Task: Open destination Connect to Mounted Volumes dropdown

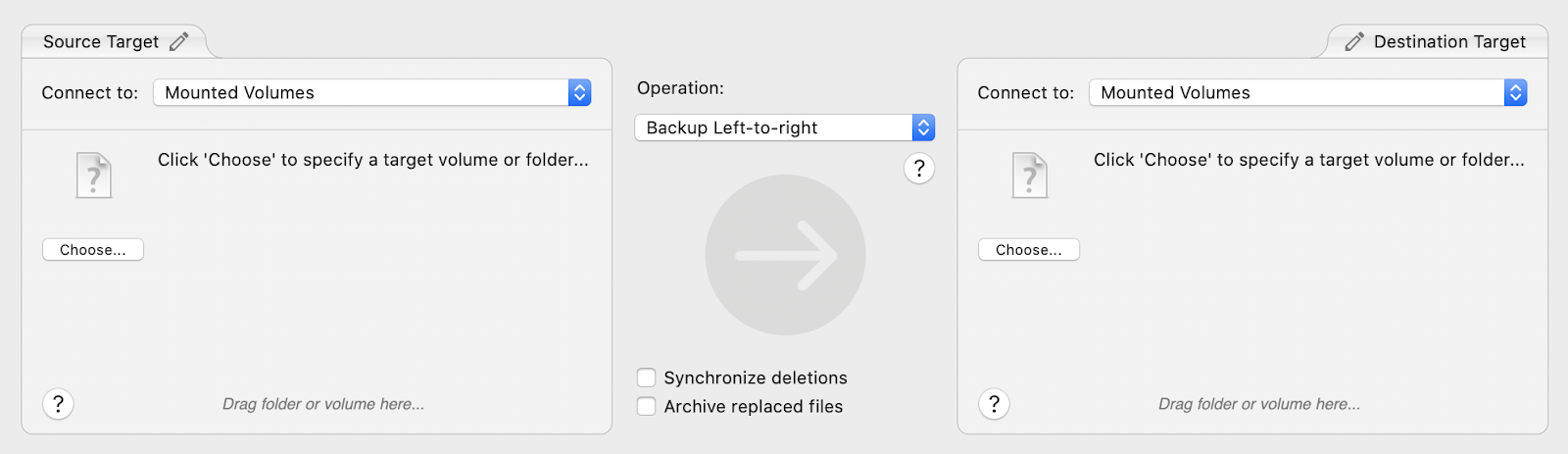Action: [x=1308, y=92]
